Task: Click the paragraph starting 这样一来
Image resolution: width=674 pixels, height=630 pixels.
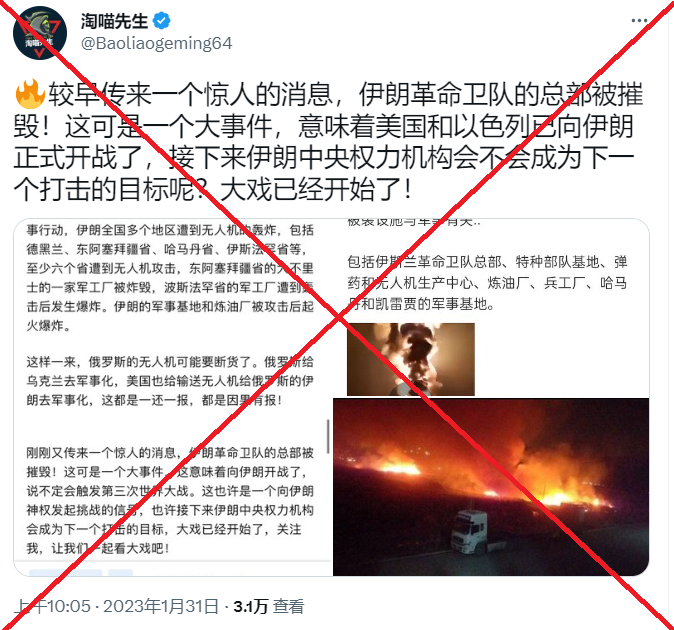Action: [170, 381]
